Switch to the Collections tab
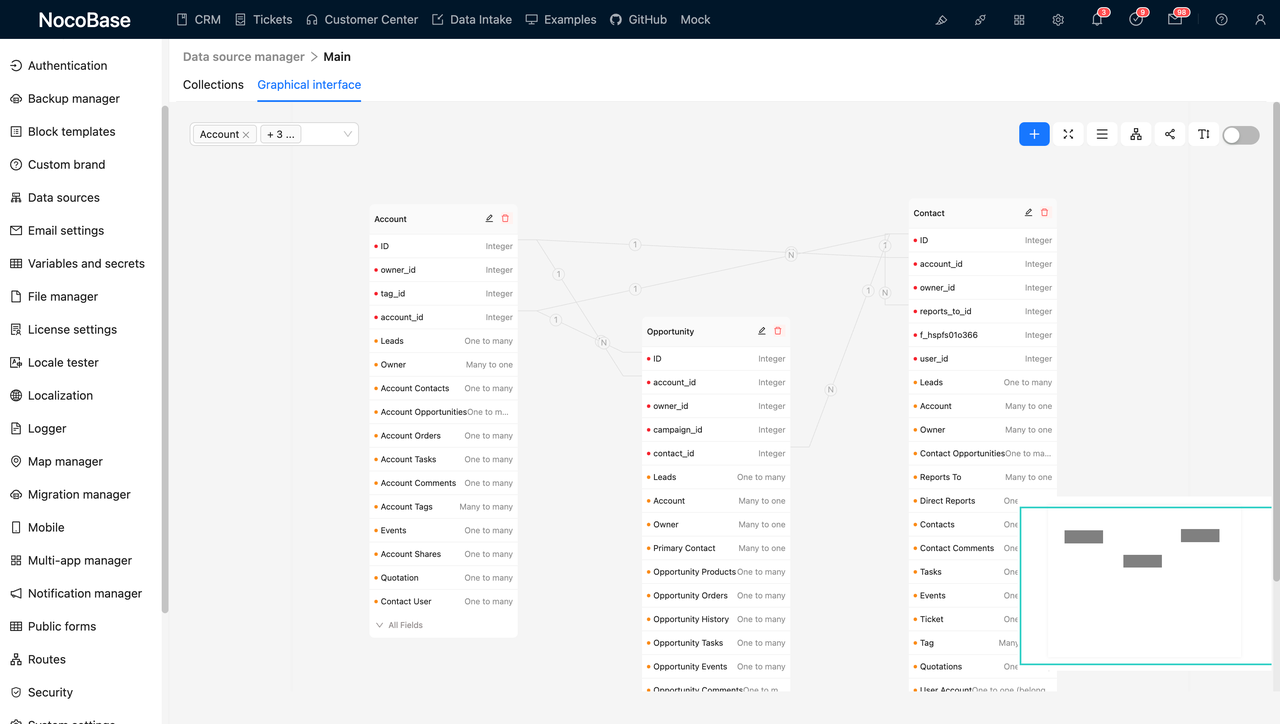Viewport: 1280px width, 724px height. [213, 85]
